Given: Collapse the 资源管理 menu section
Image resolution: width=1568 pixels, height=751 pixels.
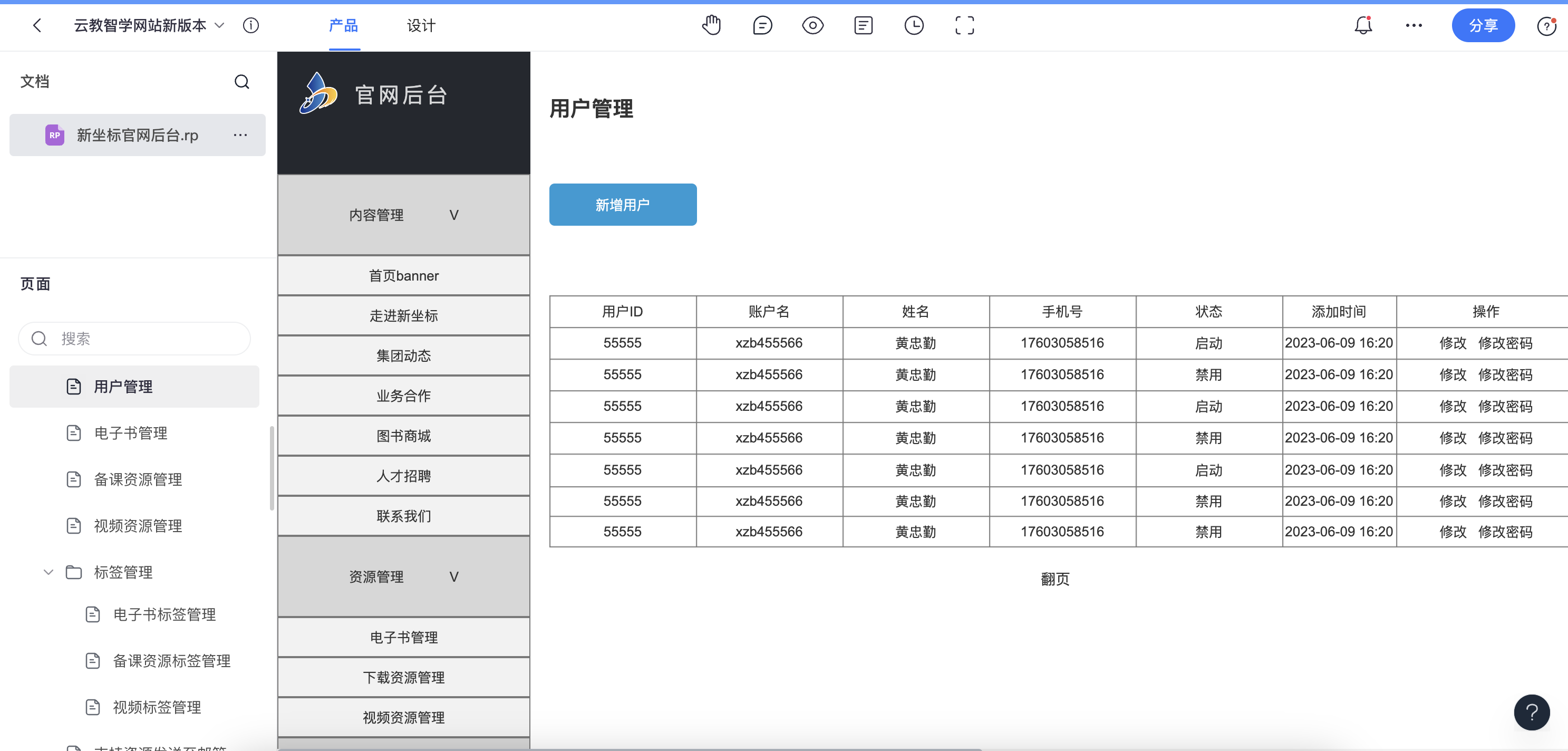Looking at the screenshot, I should [x=403, y=576].
